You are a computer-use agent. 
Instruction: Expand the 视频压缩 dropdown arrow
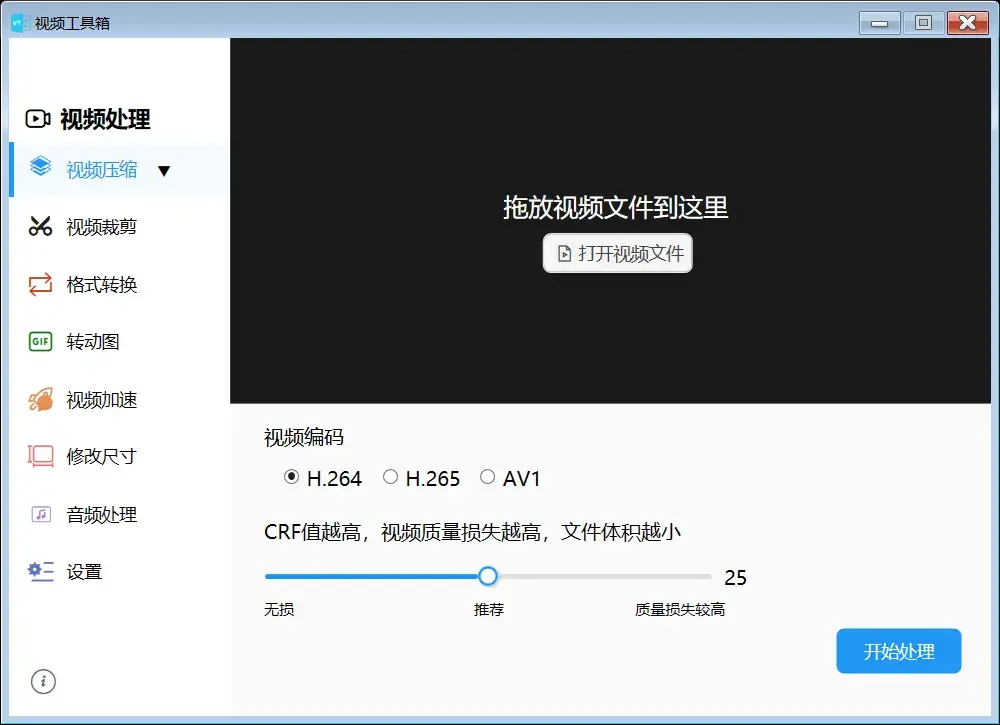click(x=164, y=171)
